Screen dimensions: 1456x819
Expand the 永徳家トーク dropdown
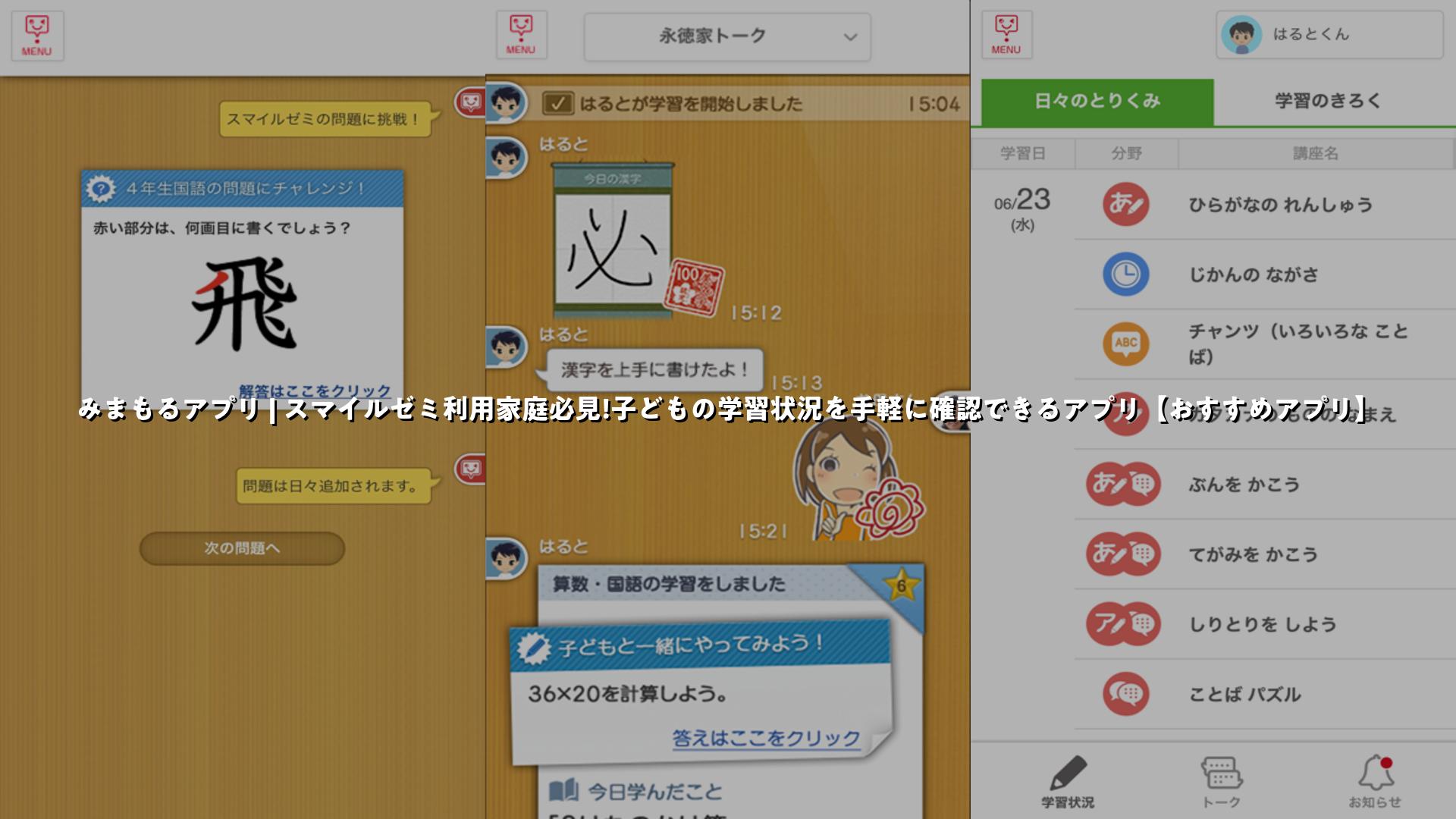727,36
